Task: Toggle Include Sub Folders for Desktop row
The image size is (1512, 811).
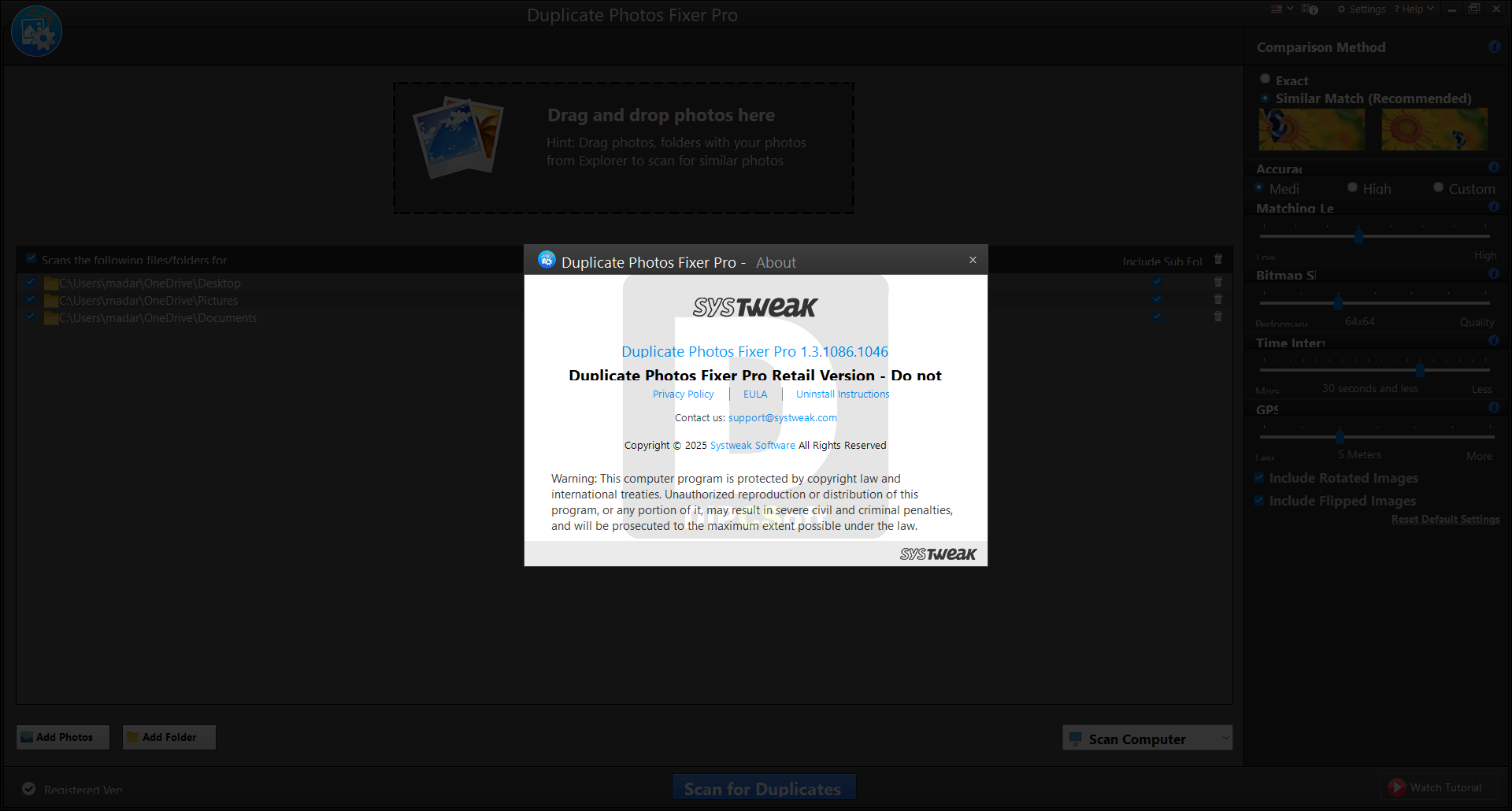Action: pos(1157,282)
